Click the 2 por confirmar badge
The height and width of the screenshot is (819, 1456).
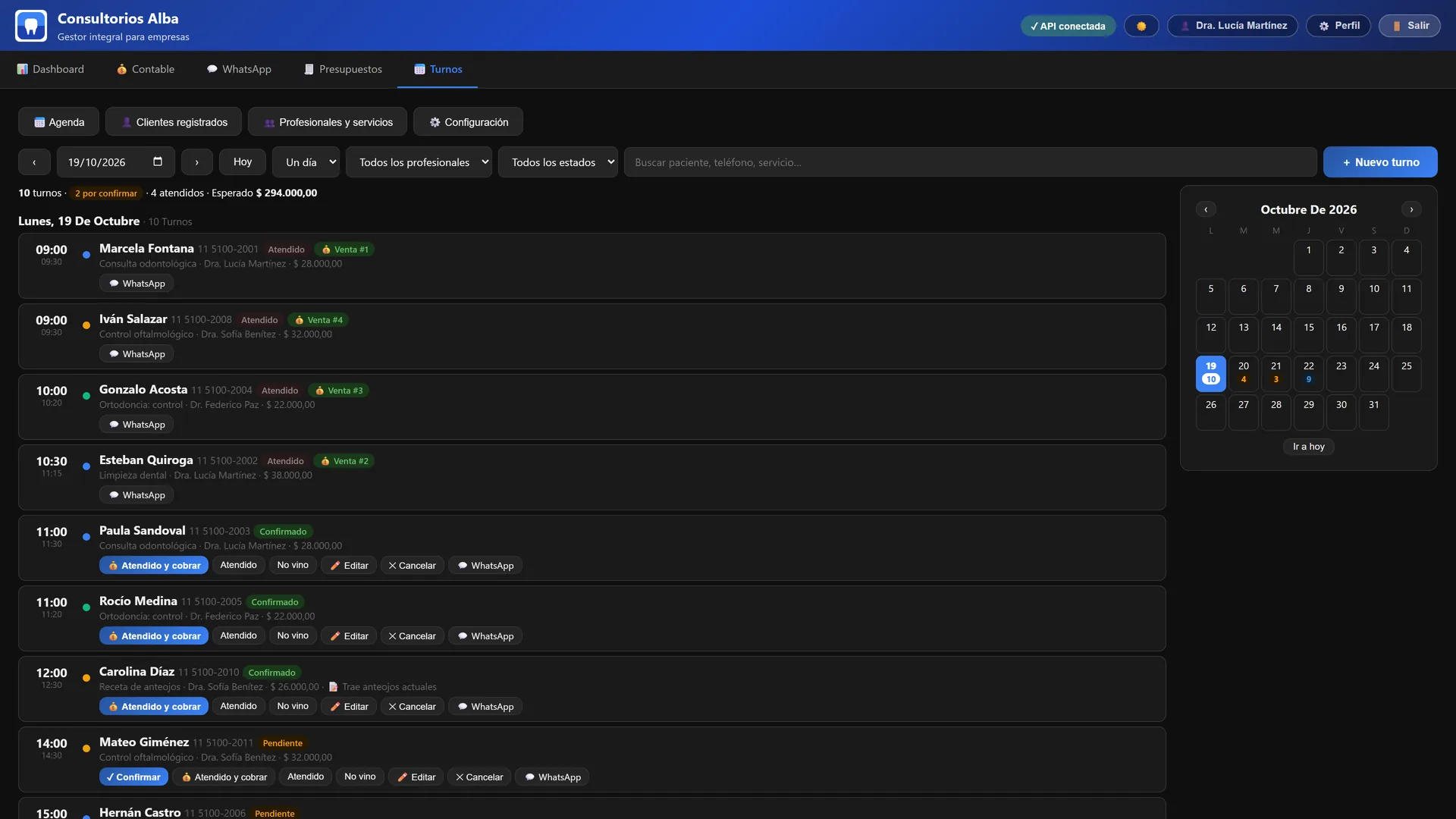(x=106, y=193)
